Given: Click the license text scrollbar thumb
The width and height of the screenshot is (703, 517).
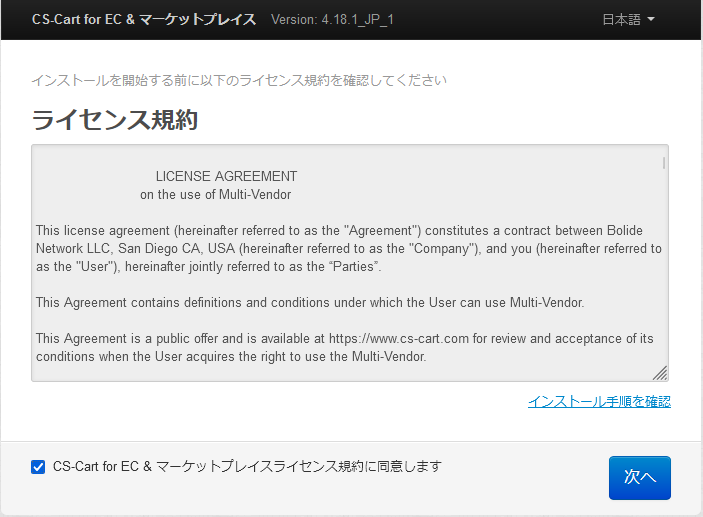Looking at the screenshot, I should coord(664,163).
